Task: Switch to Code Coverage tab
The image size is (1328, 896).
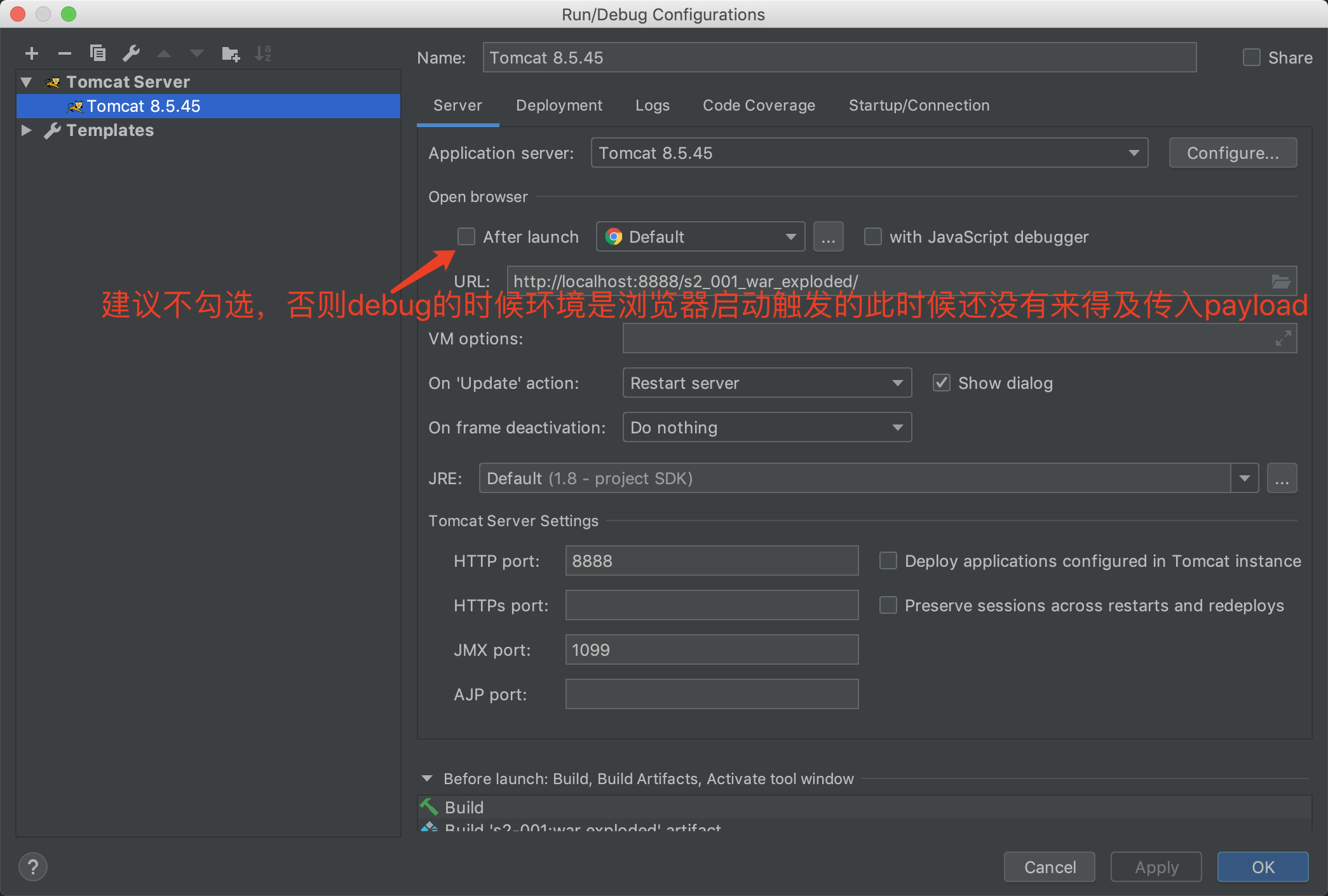Action: [759, 105]
